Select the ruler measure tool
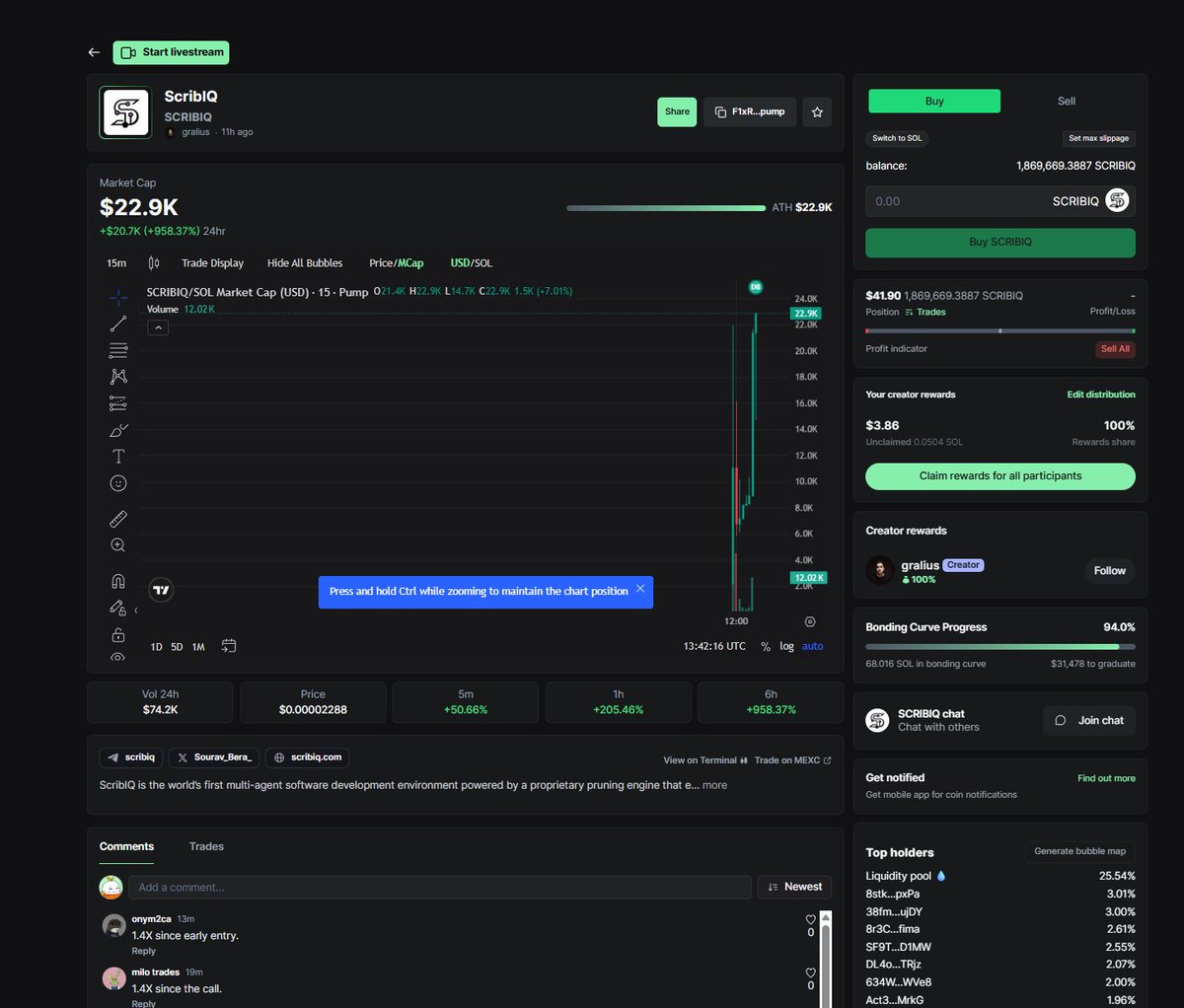Viewport: 1184px width, 1008px height. pos(118,519)
